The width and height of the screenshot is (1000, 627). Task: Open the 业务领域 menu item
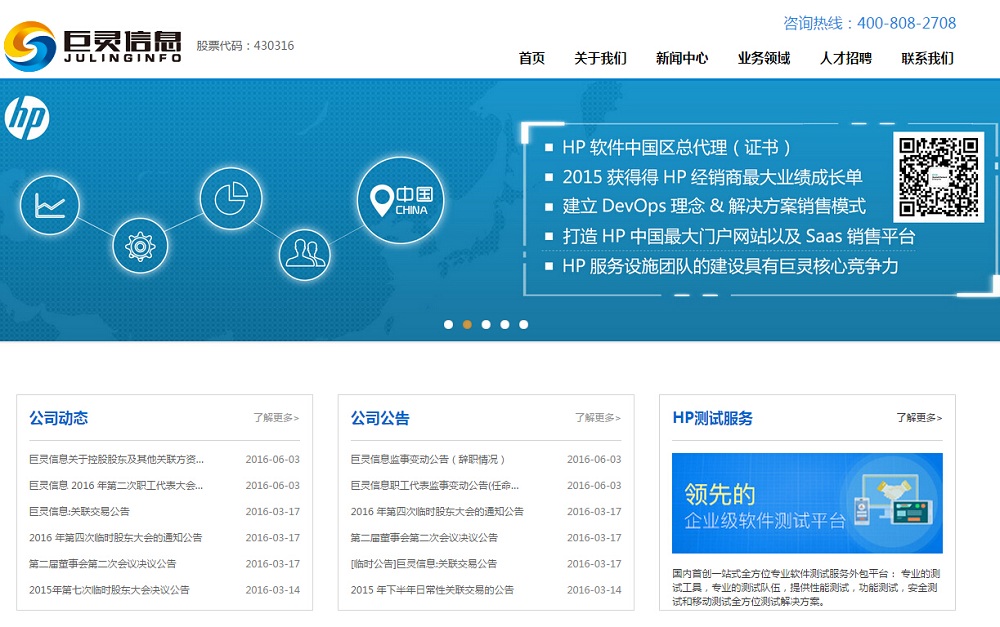(x=764, y=58)
